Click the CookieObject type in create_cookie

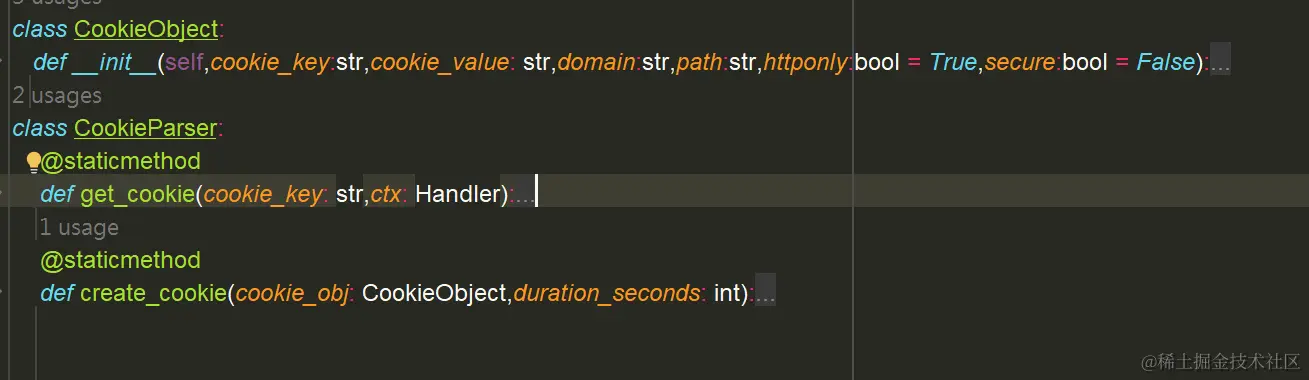point(433,293)
